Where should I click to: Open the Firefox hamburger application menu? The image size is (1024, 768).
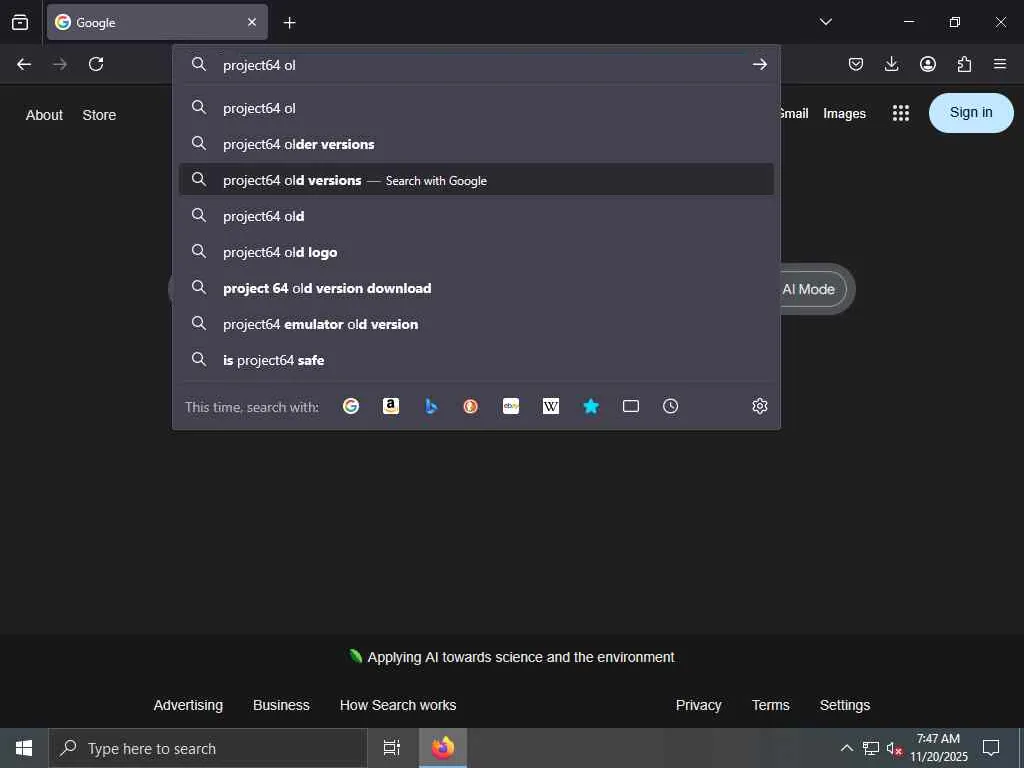(x=1000, y=64)
